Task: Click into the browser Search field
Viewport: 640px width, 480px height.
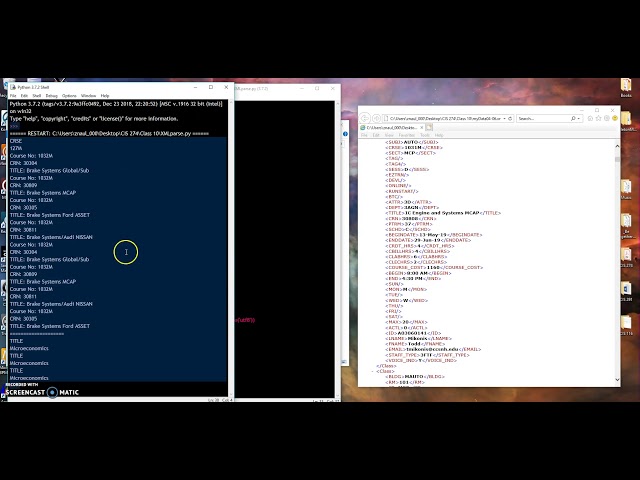Action: tap(543, 118)
